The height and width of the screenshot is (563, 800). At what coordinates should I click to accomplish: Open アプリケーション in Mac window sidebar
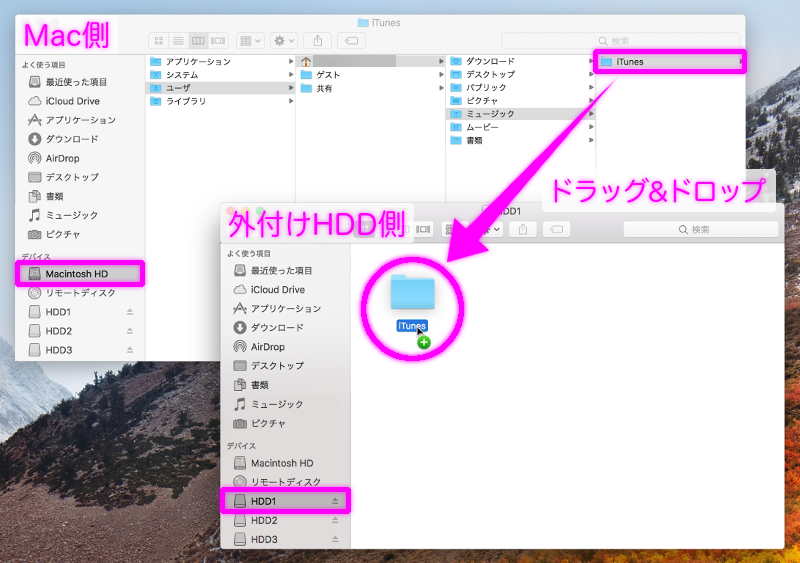pos(80,120)
